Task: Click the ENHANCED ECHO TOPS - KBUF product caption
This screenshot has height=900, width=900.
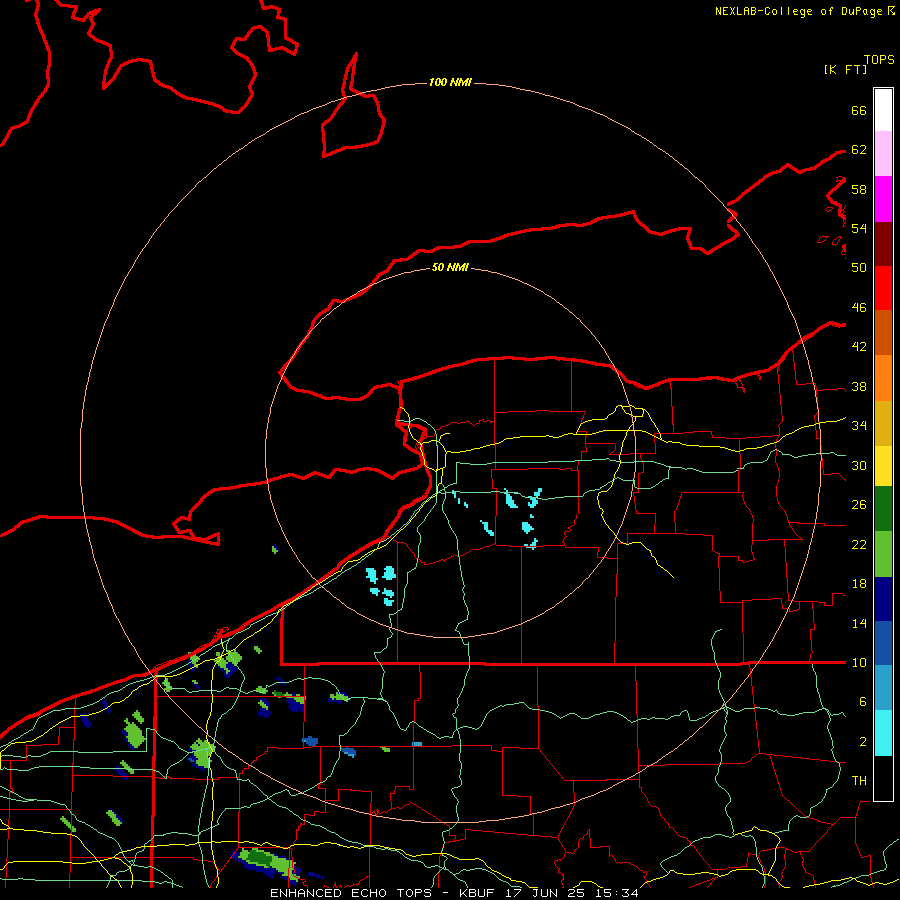Action: 454,893
